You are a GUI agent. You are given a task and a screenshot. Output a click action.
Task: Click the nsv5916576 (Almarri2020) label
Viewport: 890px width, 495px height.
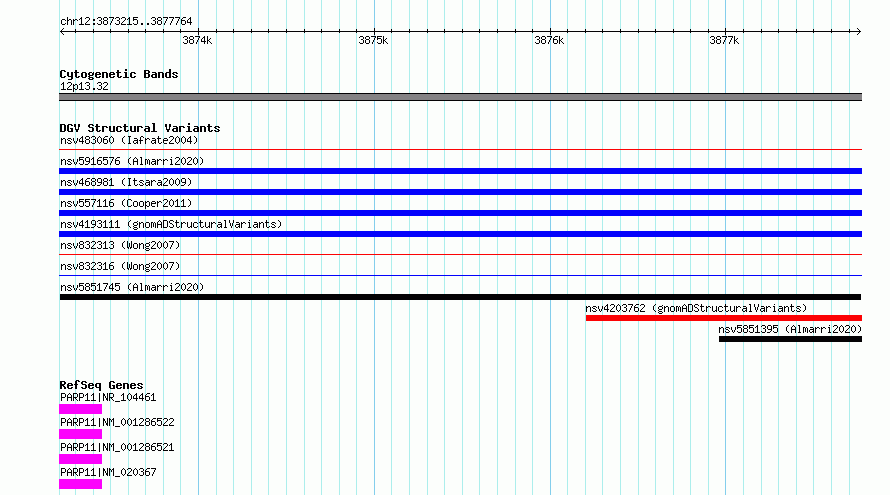click(x=132, y=161)
